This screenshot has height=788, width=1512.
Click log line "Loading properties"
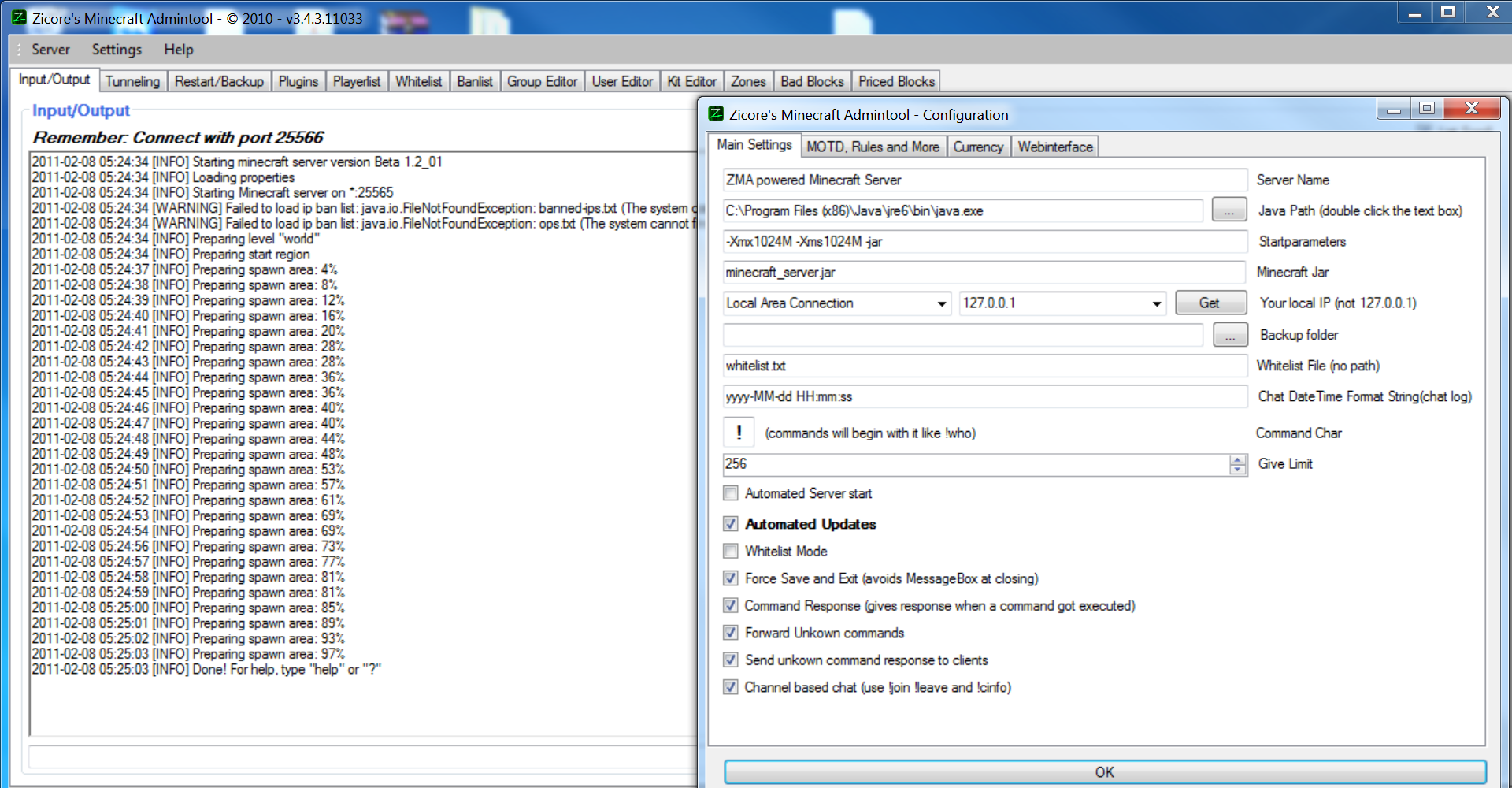tap(163, 177)
